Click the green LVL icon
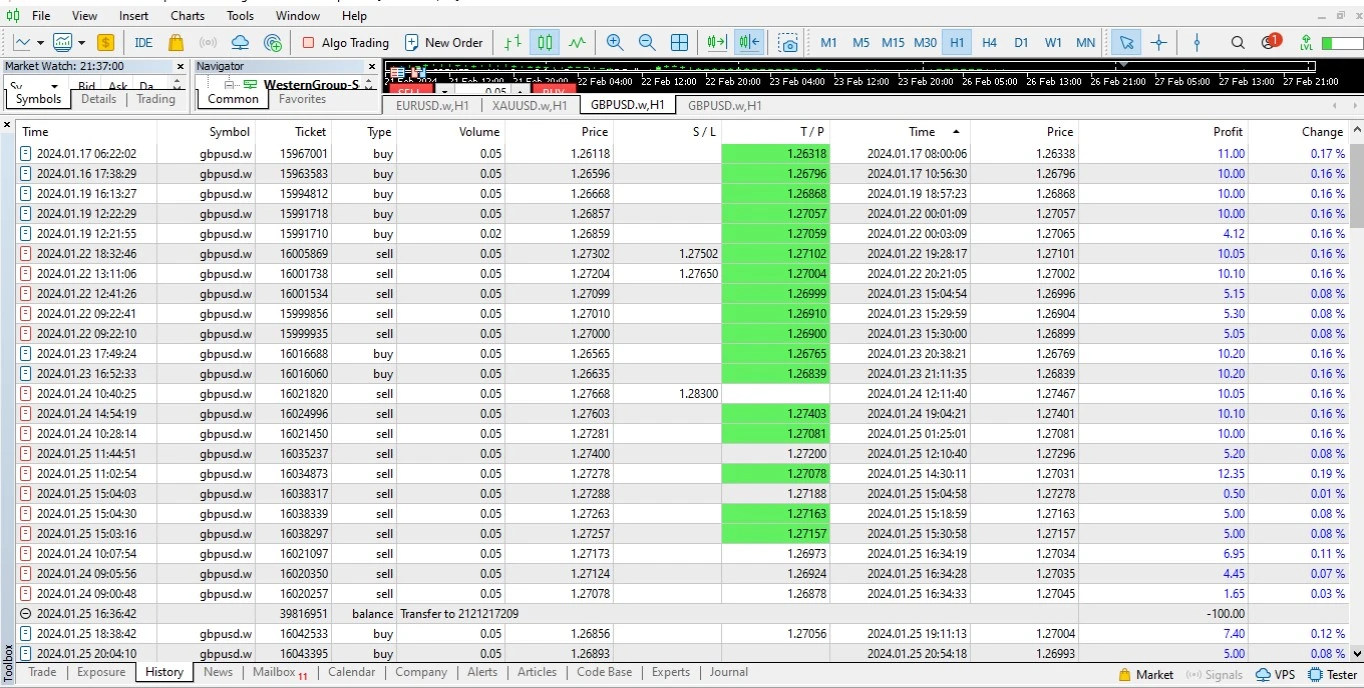This screenshot has height=688, width=1364. tap(1306, 42)
